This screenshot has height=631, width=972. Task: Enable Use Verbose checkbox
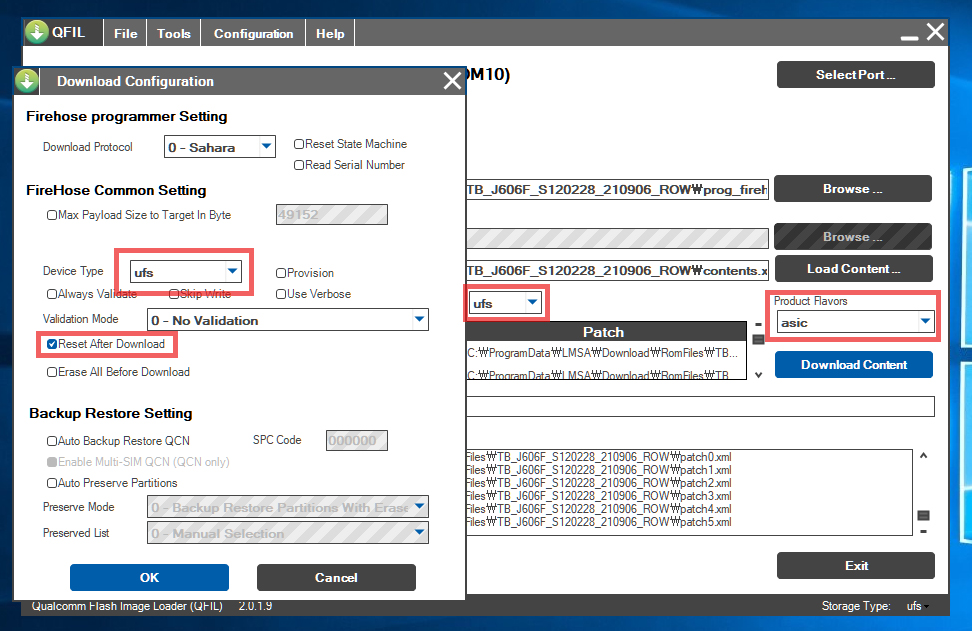point(281,294)
